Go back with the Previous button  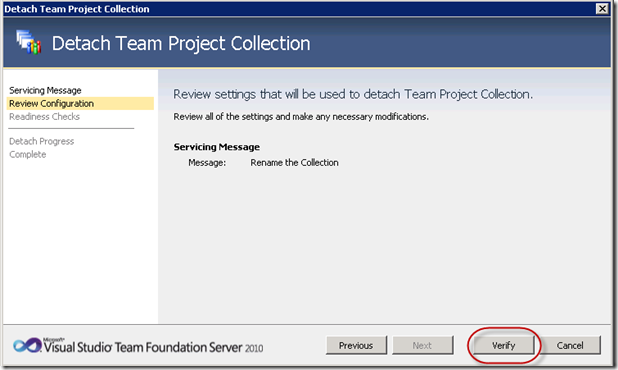pyautogui.click(x=356, y=345)
